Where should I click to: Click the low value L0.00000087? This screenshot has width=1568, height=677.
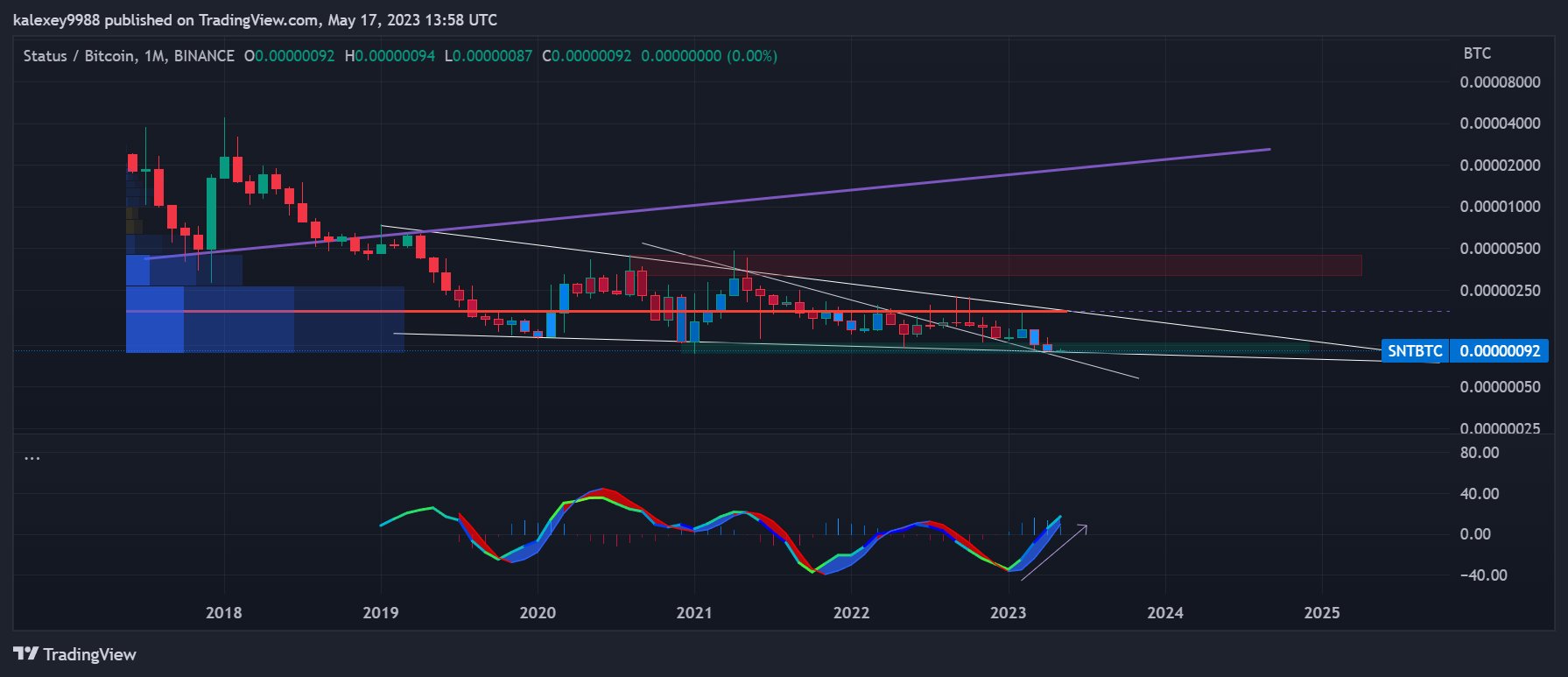[489, 56]
